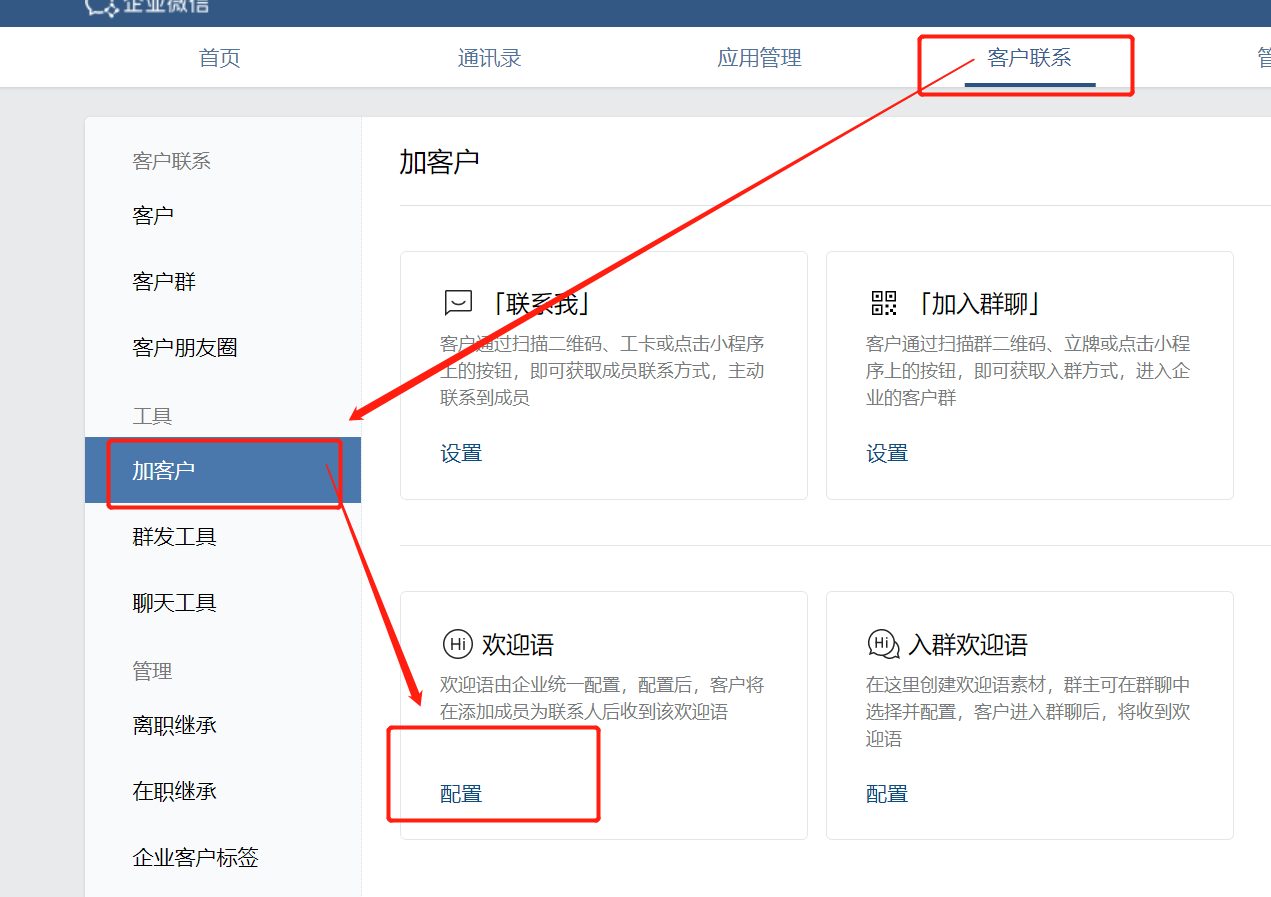The height and width of the screenshot is (897, 1271).
Task: Click the 工具 section label
Action: pyautogui.click(x=152, y=416)
